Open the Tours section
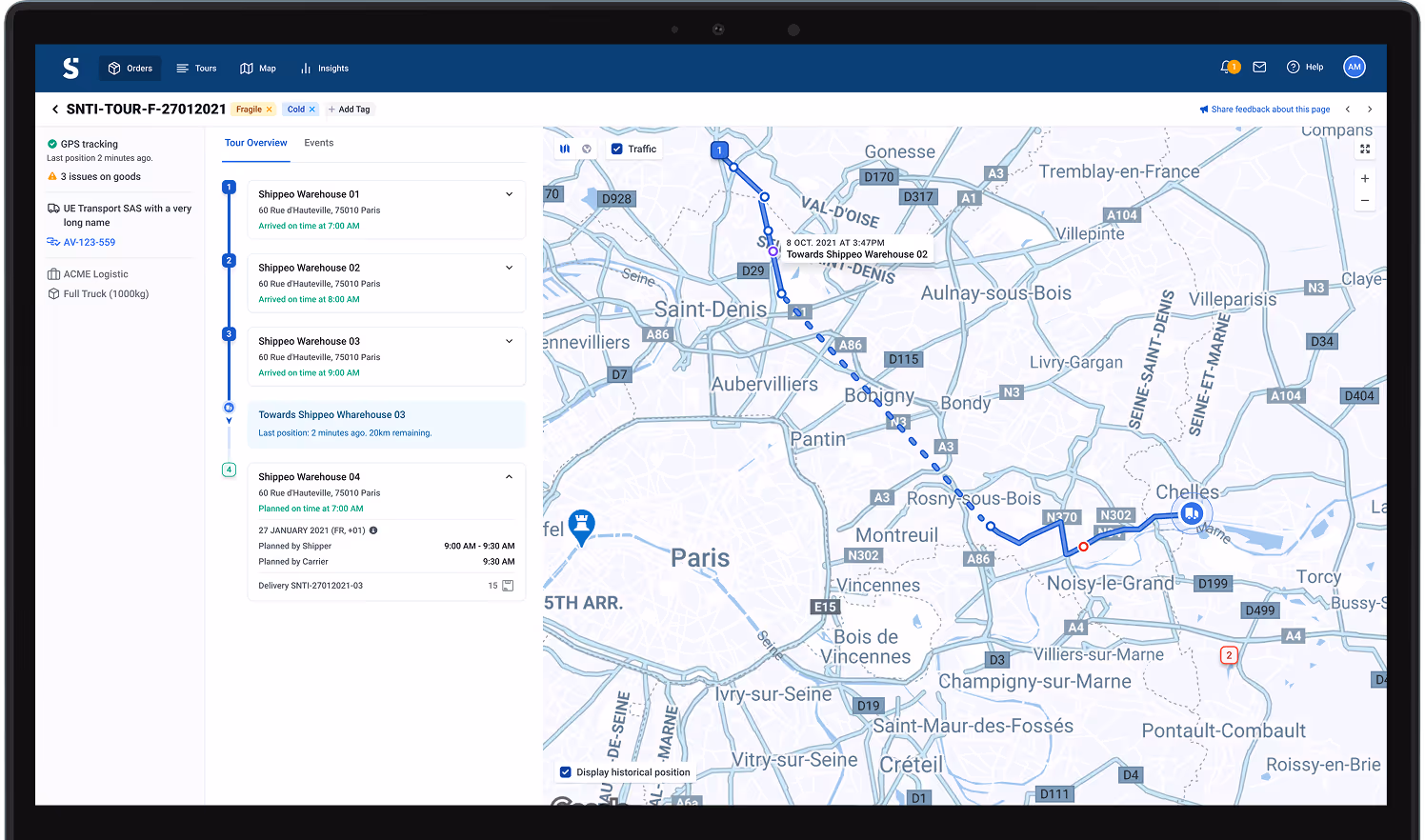The width and height of the screenshot is (1425, 840). pos(196,69)
